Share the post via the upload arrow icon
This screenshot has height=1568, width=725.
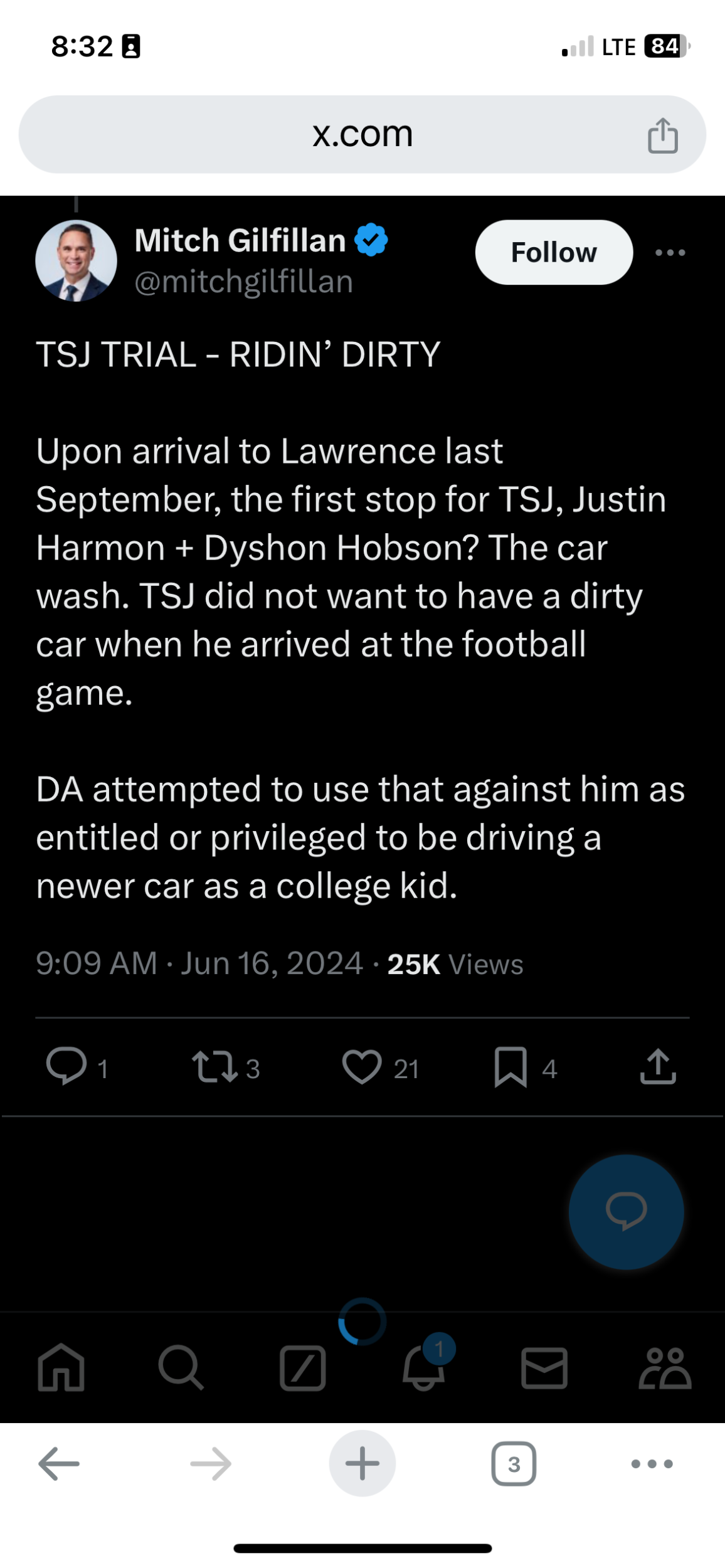(x=658, y=1066)
